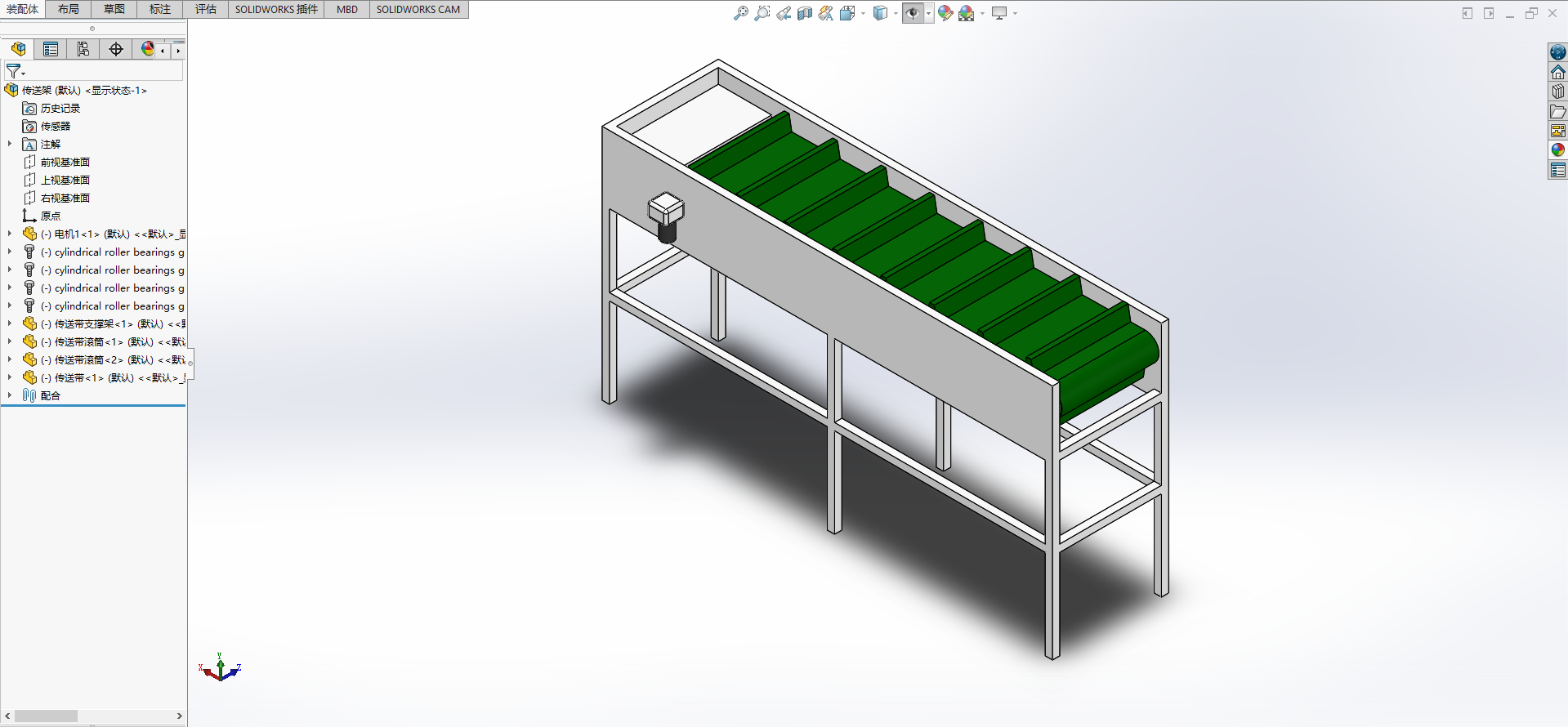This screenshot has width=1568, height=727.
Task: Open the SOLIDWORKS 插件 tab
Action: pyautogui.click(x=276, y=9)
